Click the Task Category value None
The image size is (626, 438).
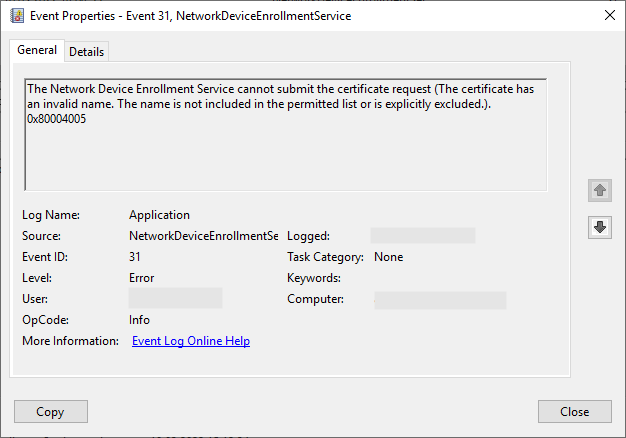pos(389,257)
